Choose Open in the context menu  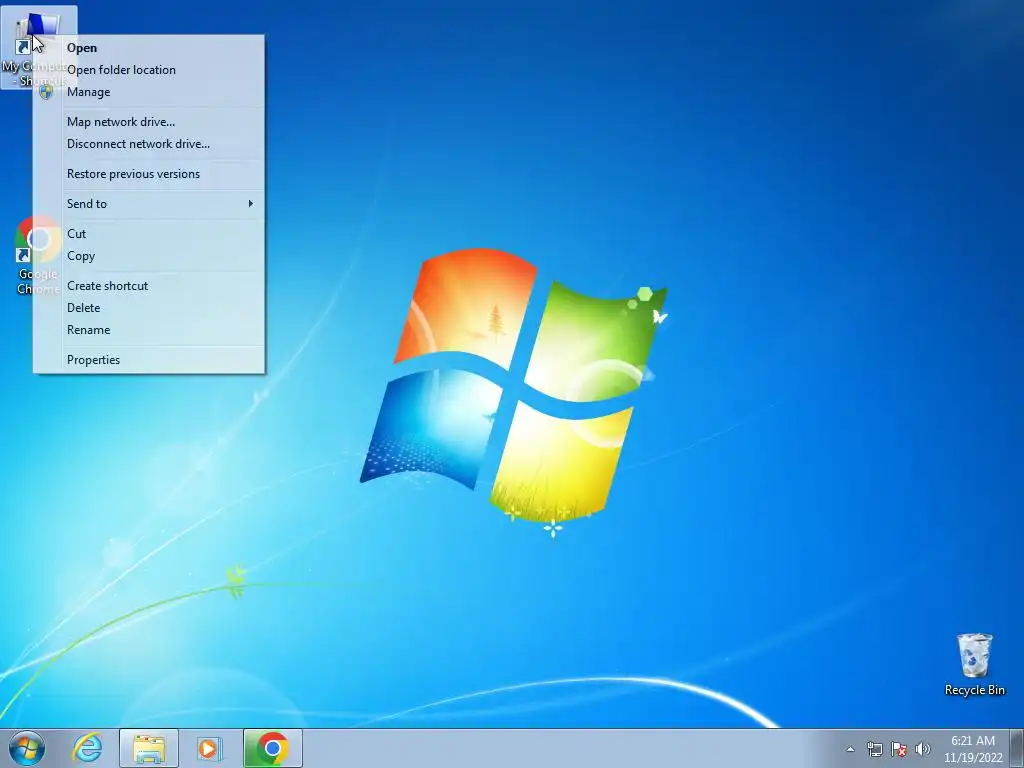click(149, 48)
